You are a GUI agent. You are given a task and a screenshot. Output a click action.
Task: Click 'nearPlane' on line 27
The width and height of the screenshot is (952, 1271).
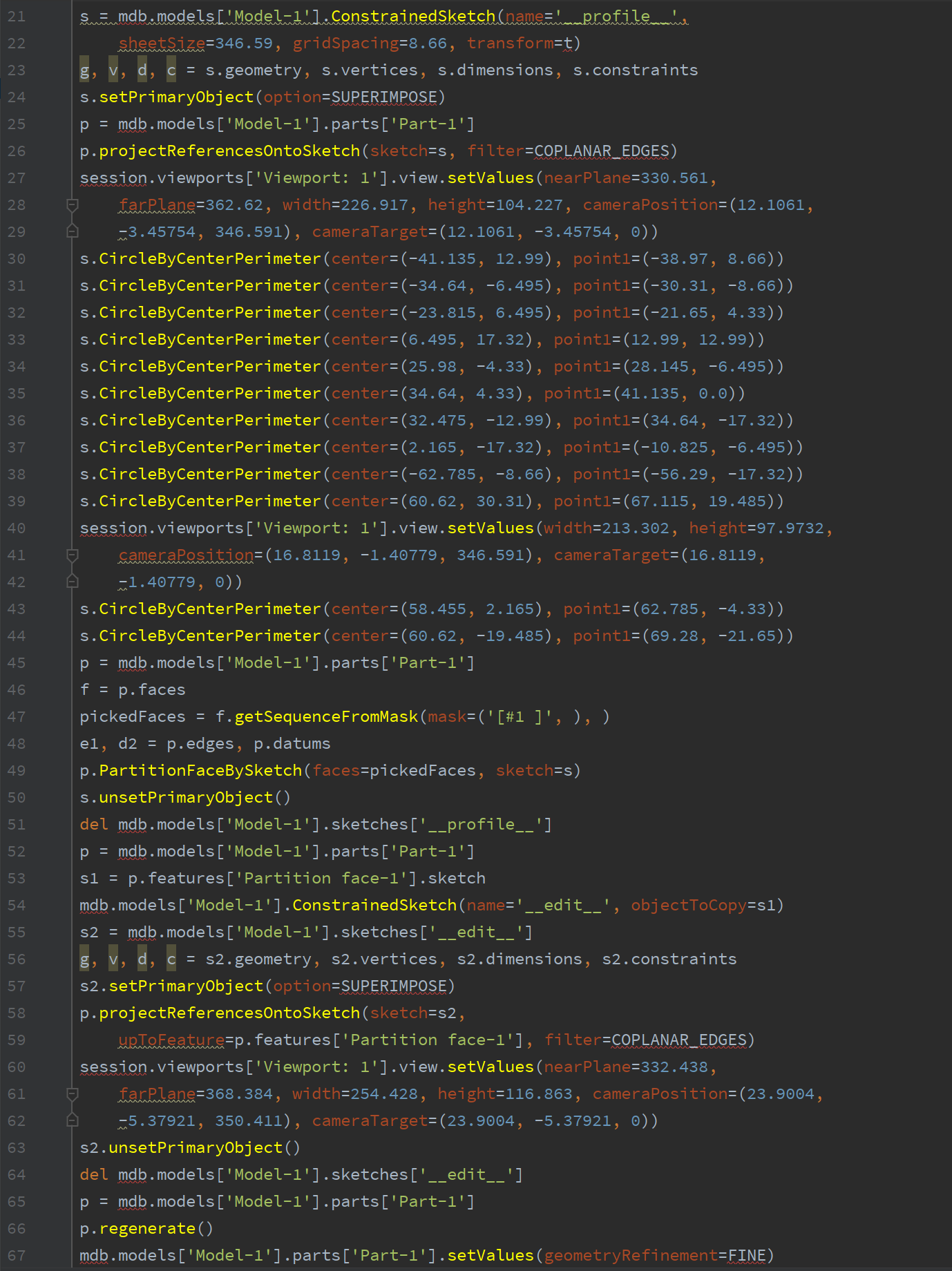[x=587, y=178]
